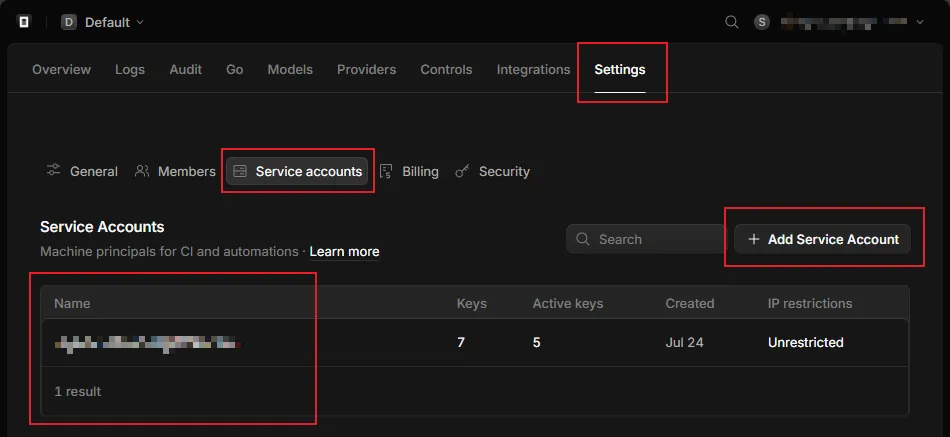This screenshot has height=437, width=950.
Task: Expand the user account menu chevron
Action: [x=920, y=22]
